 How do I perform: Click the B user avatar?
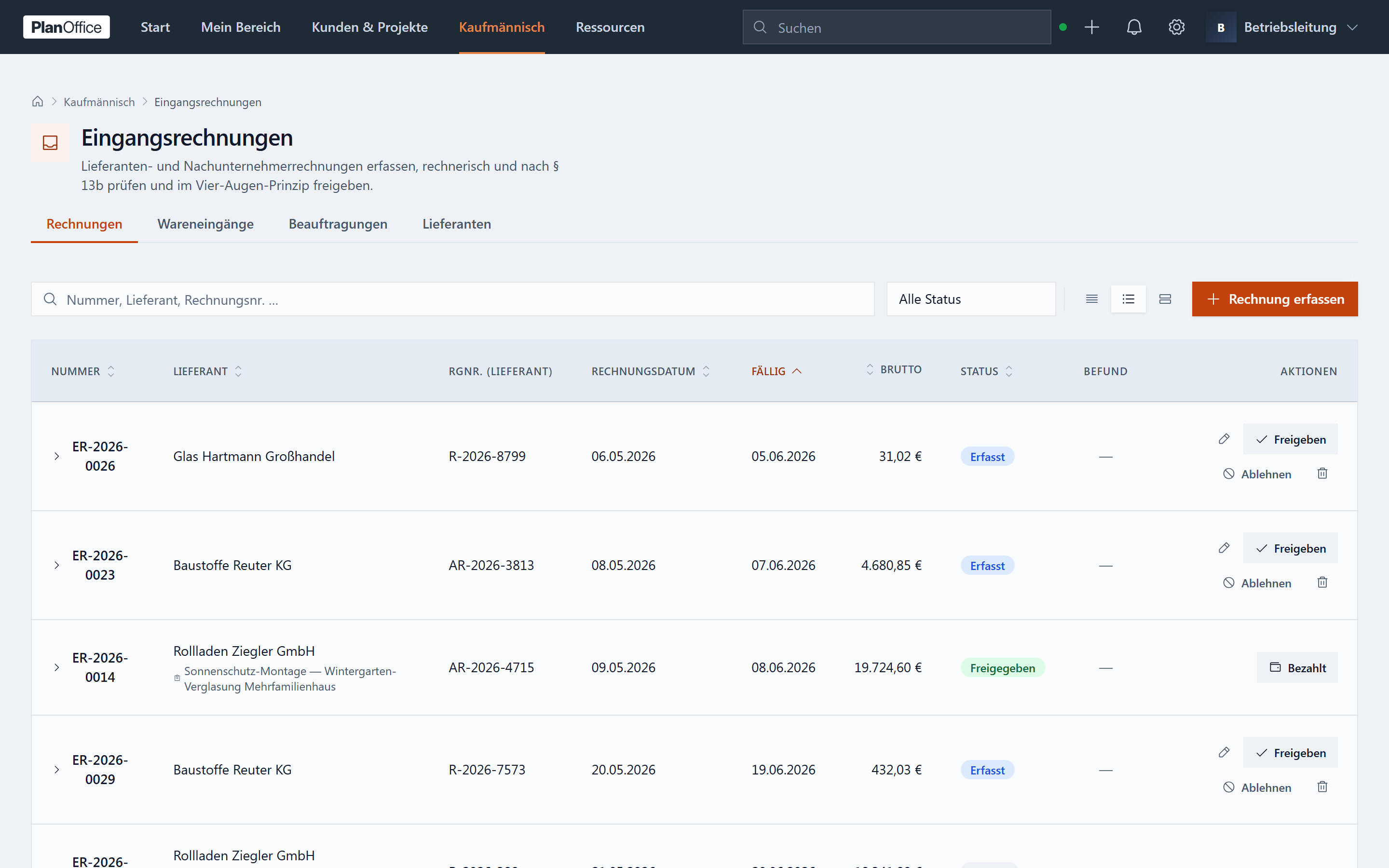(x=1221, y=27)
